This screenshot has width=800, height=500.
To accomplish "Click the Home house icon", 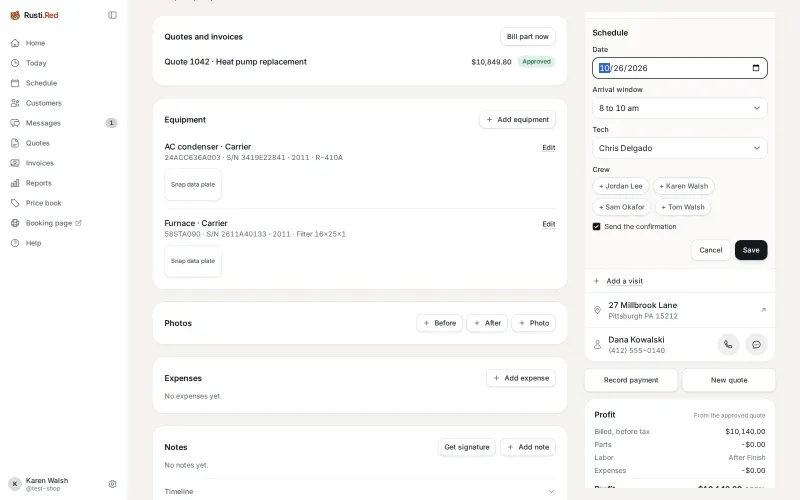I will point(15,43).
